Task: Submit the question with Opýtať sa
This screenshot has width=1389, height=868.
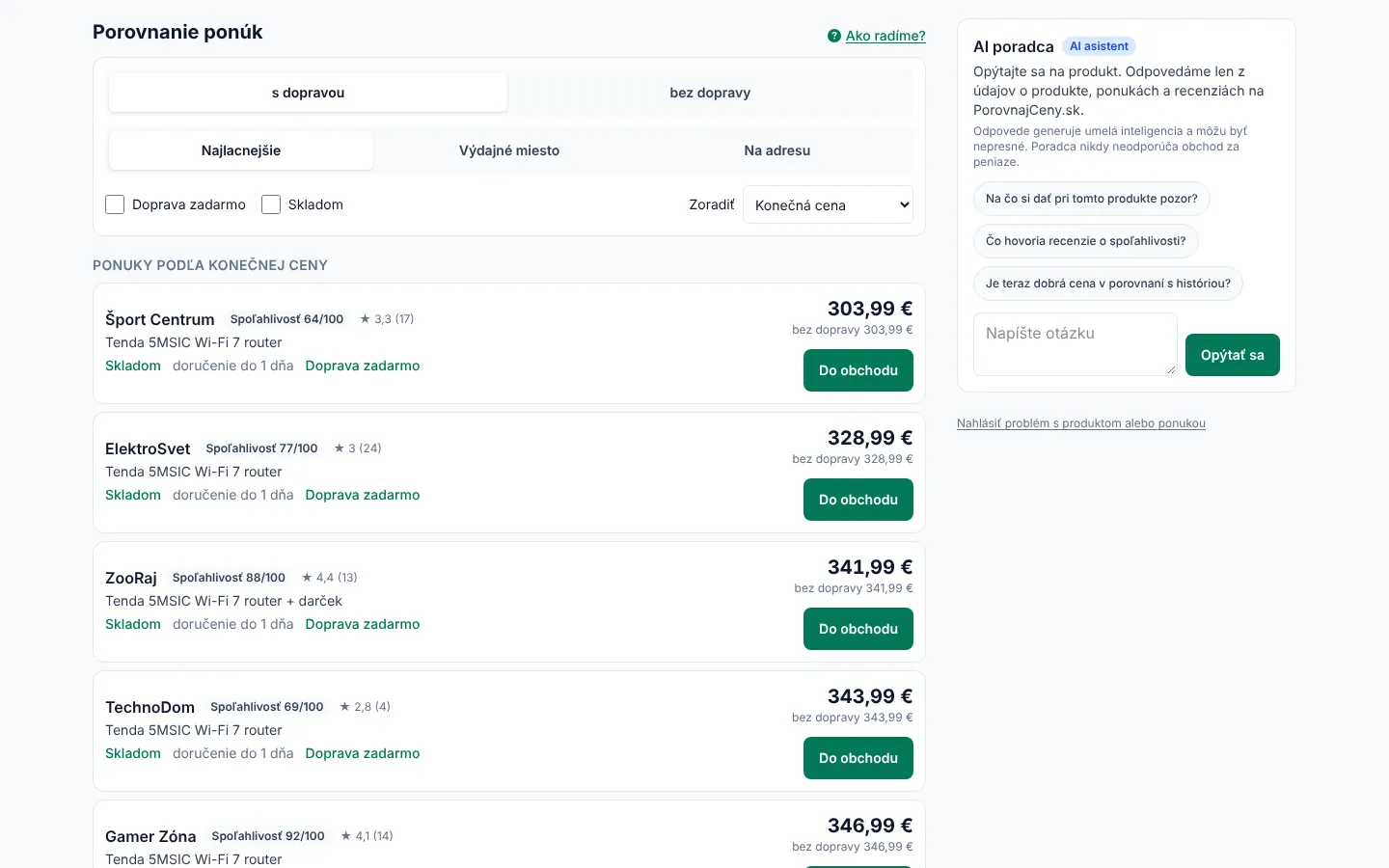Action: (1233, 355)
